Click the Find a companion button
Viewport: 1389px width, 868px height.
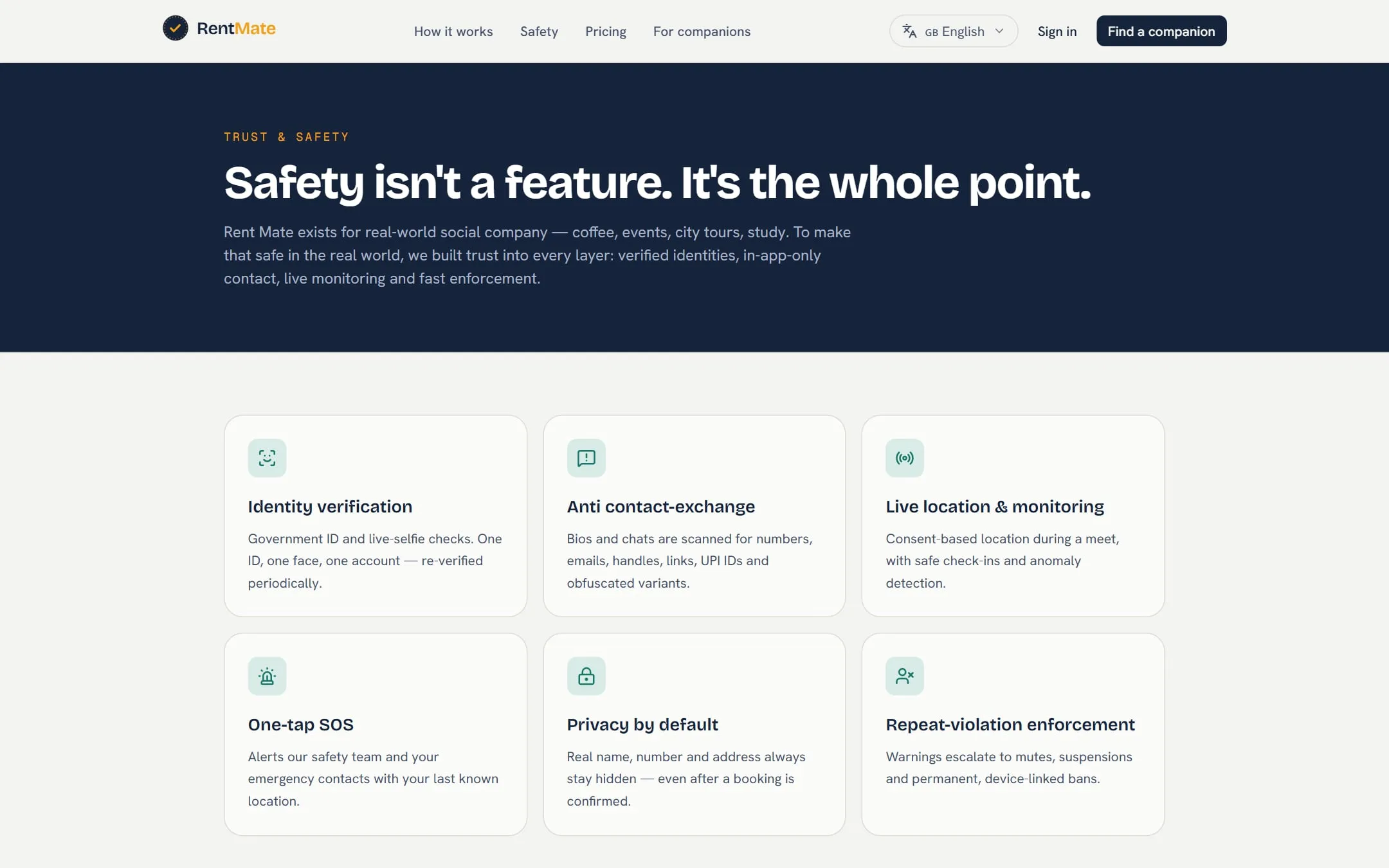coord(1161,31)
